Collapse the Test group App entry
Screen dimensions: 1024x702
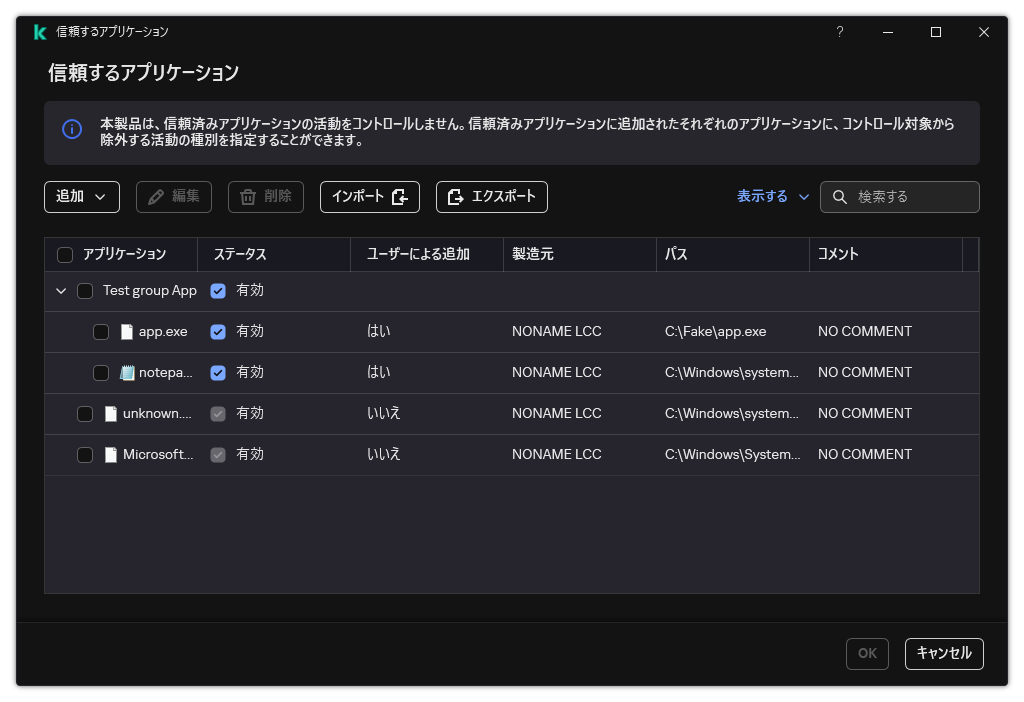[61, 290]
